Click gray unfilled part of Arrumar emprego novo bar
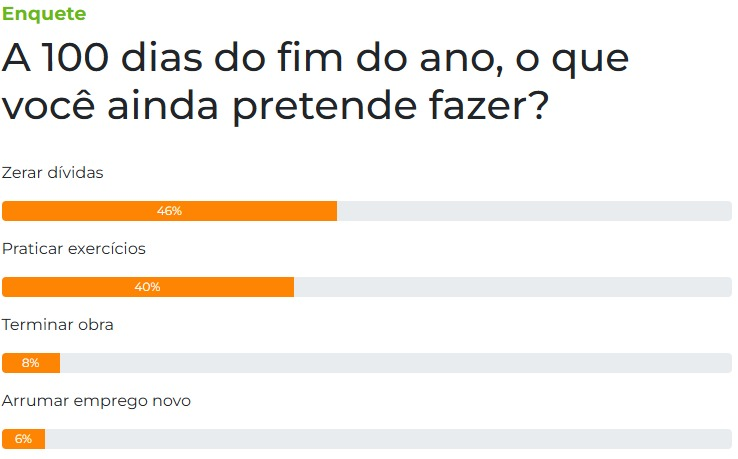 [388, 439]
